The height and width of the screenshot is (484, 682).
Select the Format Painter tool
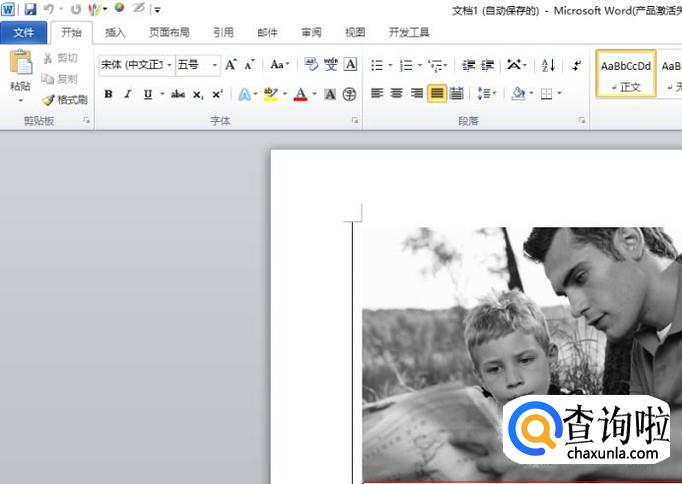[64, 100]
